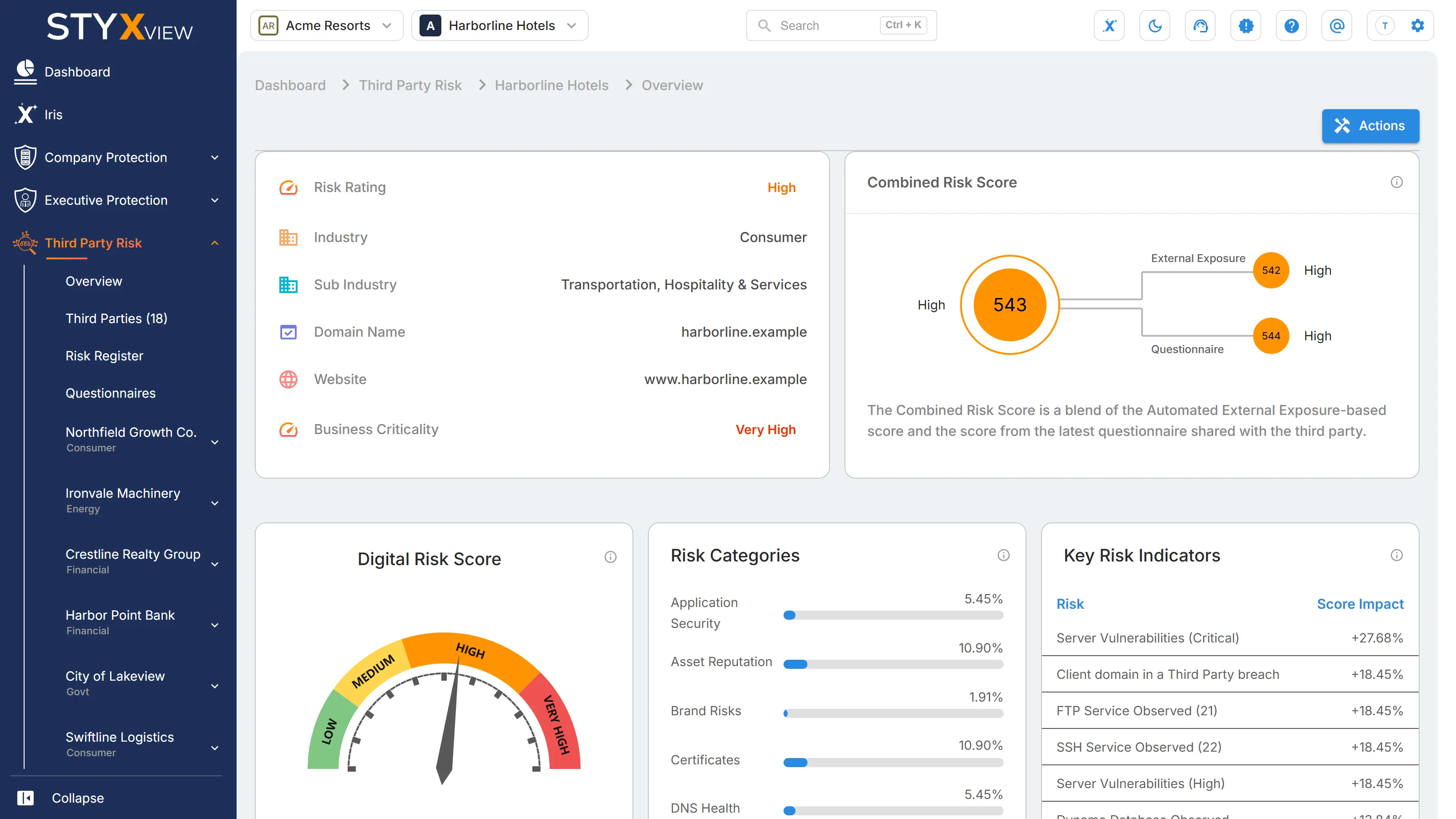
Task: Click Harborline Hotels breadcrumb link
Action: 551,85
